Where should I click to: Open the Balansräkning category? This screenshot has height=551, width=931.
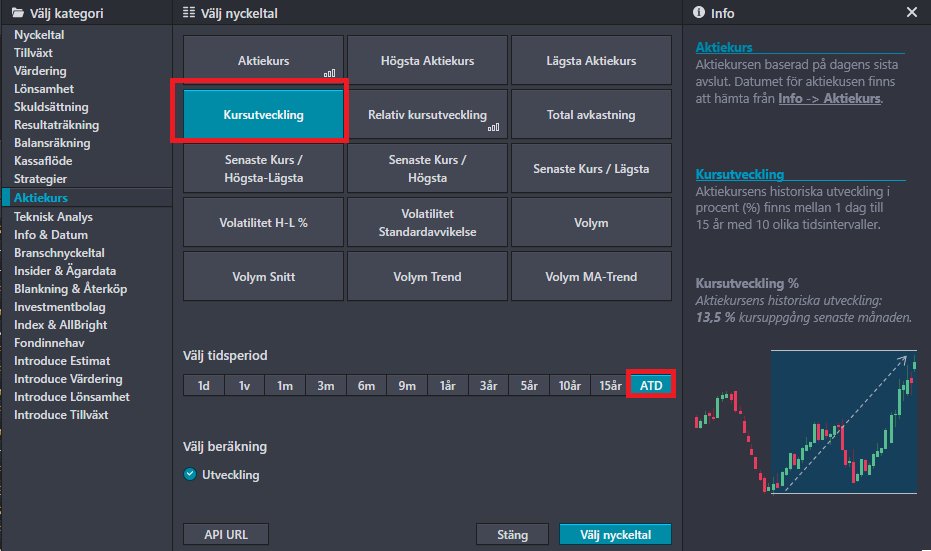tap(52, 142)
